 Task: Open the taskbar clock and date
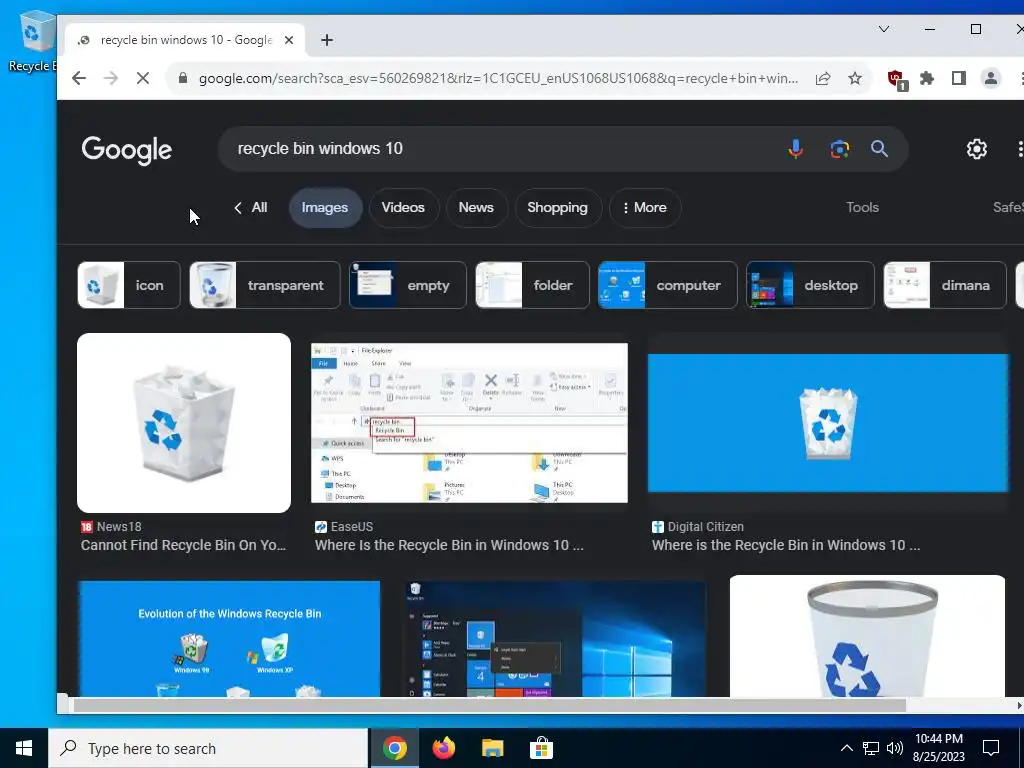(939, 748)
